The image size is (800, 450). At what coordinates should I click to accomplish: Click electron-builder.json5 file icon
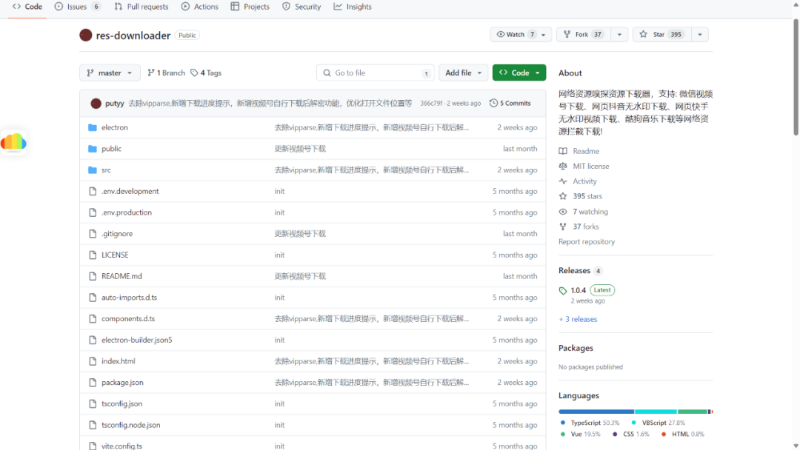(92, 340)
